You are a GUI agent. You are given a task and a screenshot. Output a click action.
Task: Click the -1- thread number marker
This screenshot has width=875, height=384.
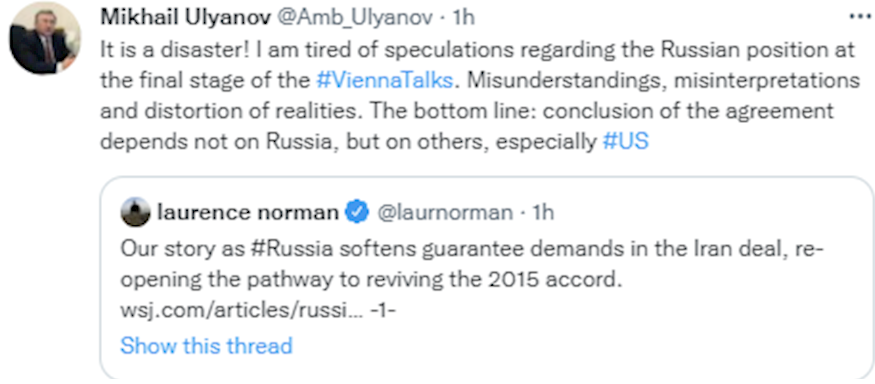click(x=383, y=311)
